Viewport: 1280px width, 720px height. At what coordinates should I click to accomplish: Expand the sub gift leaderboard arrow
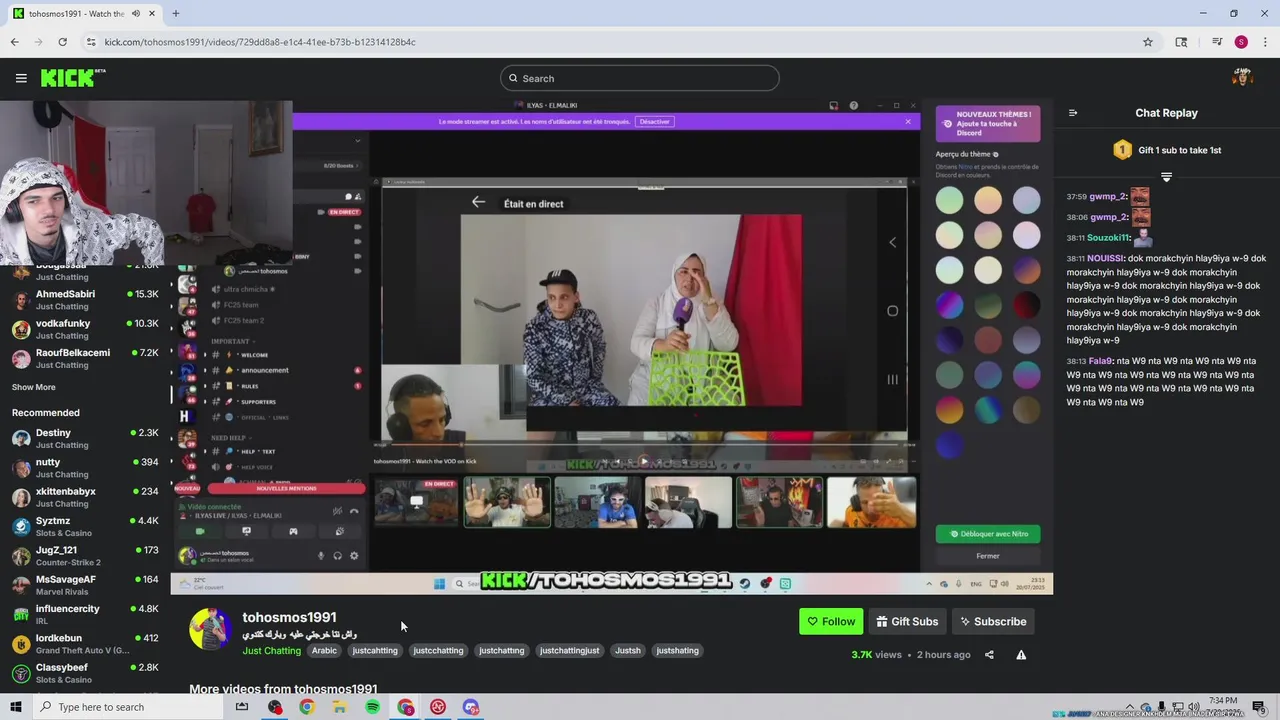click(x=1166, y=177)
